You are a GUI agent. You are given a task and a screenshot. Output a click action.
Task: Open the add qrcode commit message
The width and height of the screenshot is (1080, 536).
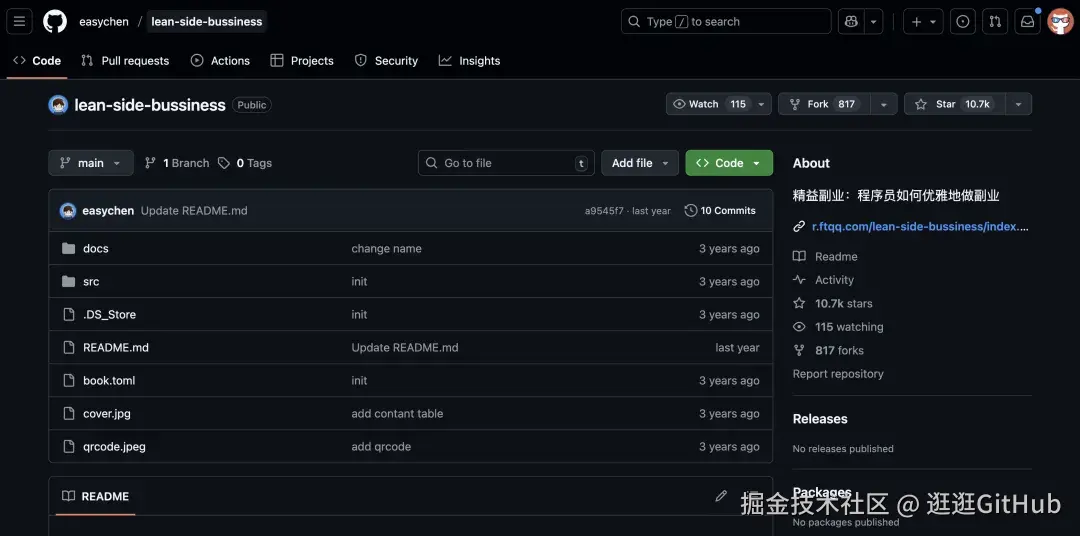pyautogui.click(x=381, y=447)
